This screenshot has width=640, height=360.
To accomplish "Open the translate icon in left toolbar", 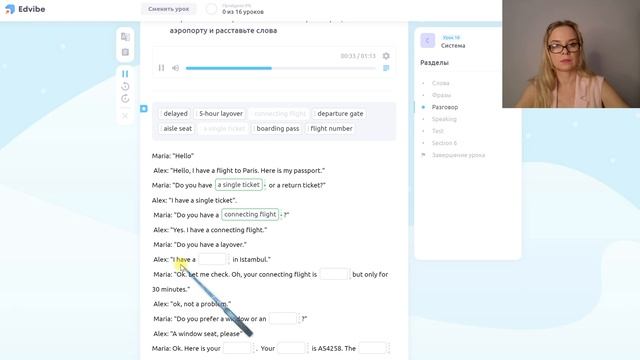I will 125,37.
